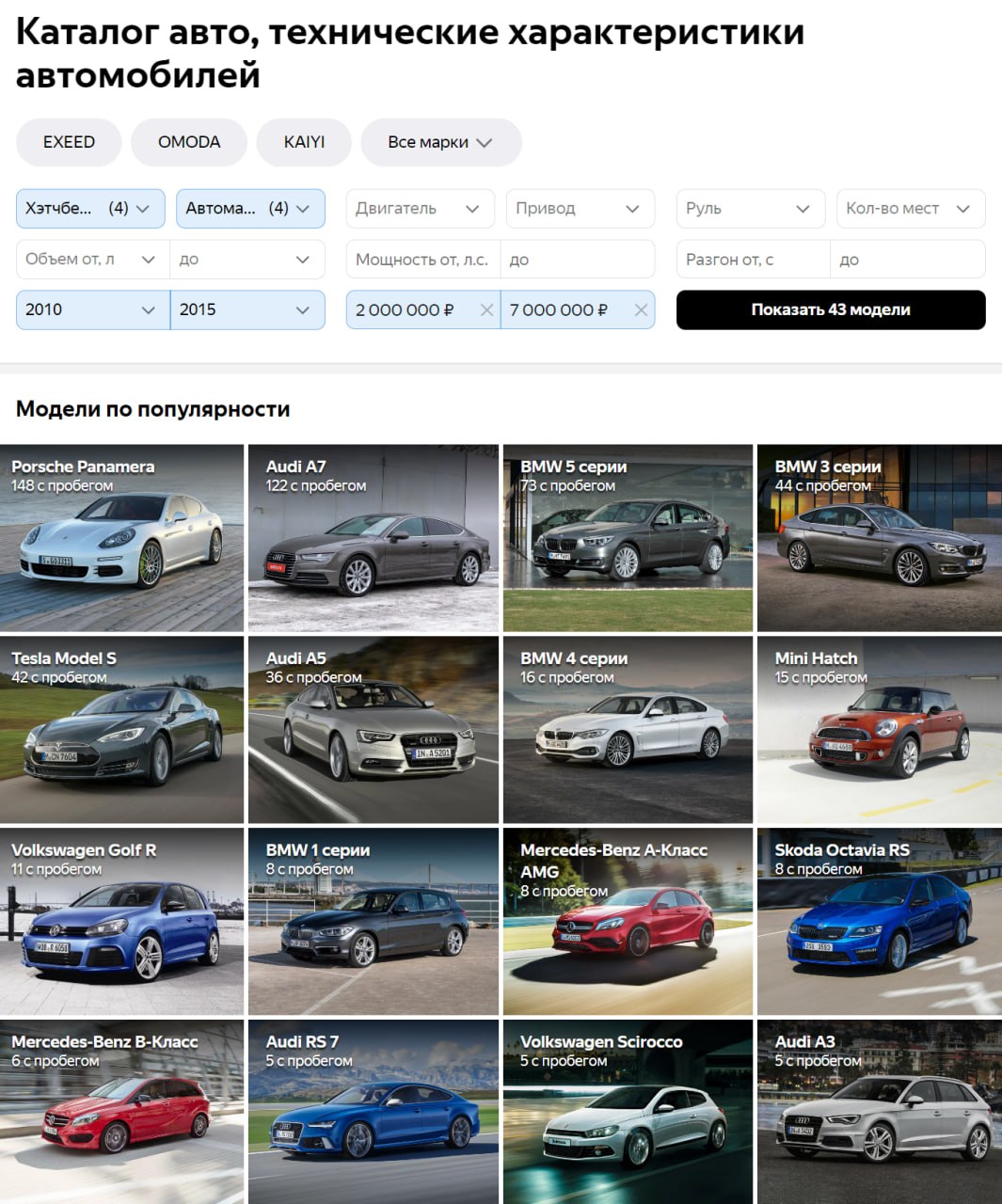1002x1204 pixels.
Task: Open the Руль steering side dropdown
Action: pos(750,209)
